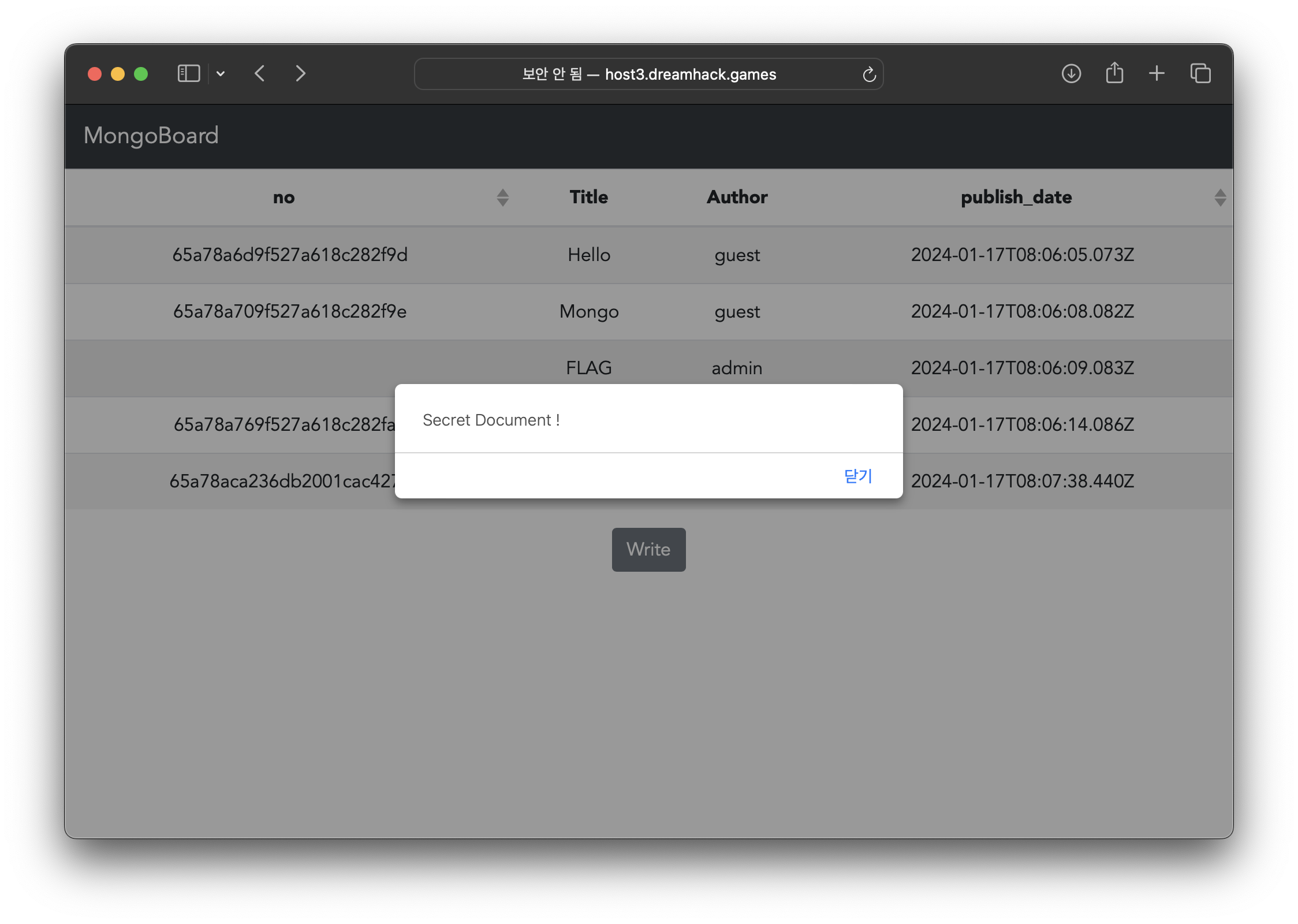Open the downloads icon in the toolbar

pos(1071,74)
